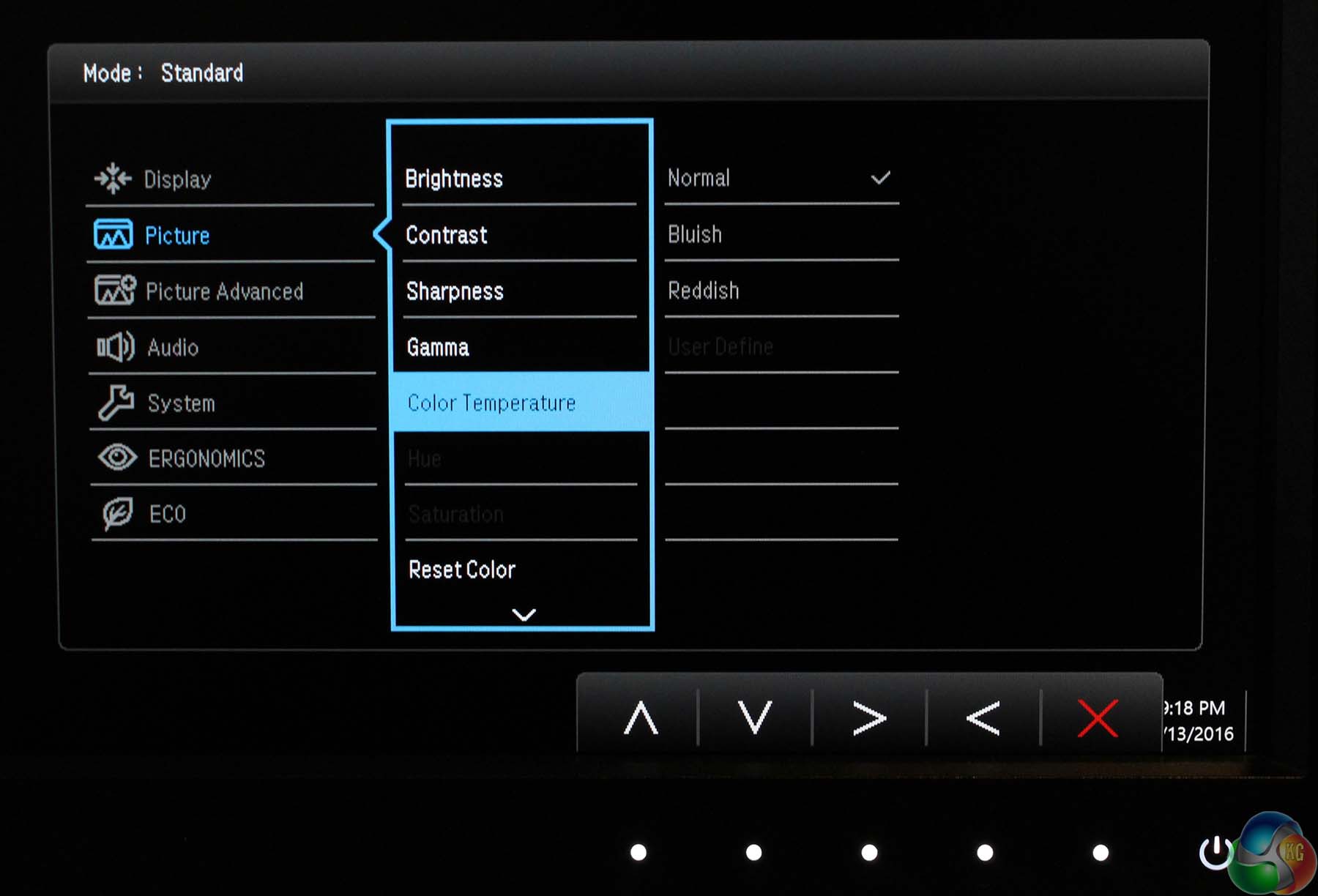Click the Audio speaker icon
Screen dimensions: 1318x896
click(x=116, y=346)
